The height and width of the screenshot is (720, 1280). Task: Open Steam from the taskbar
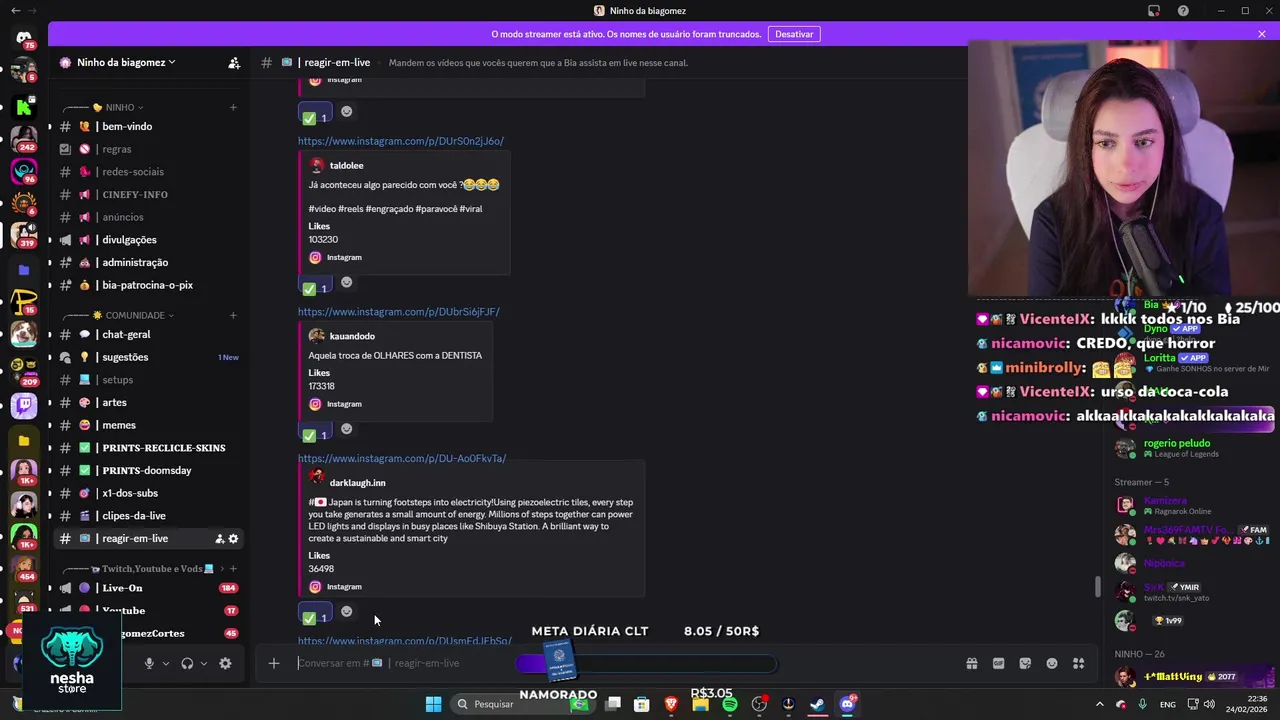[x=817, y=704]
